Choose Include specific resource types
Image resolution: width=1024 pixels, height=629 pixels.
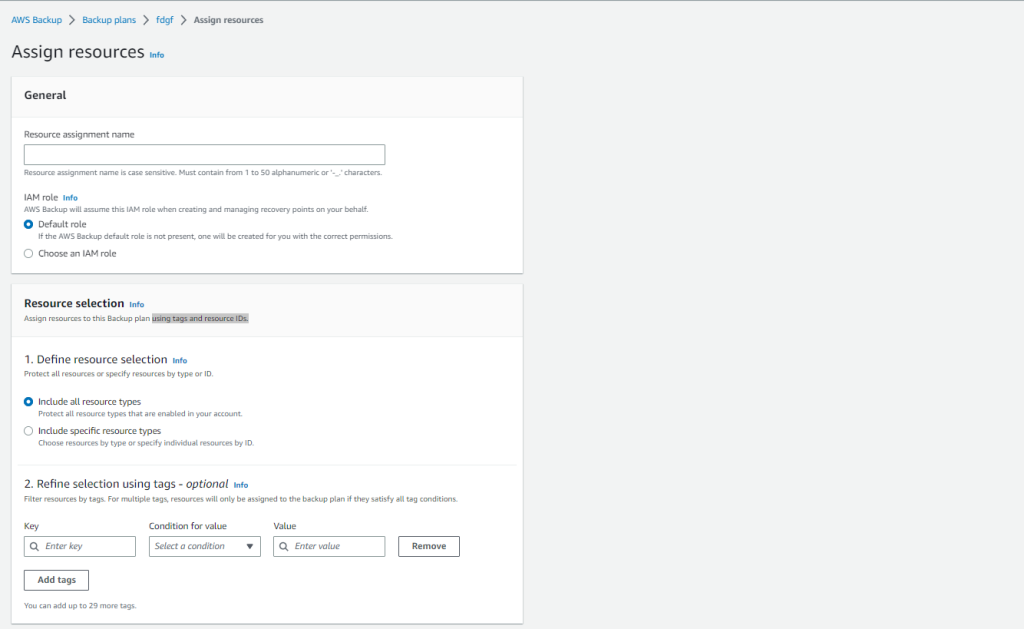click(x=29, y=431)
